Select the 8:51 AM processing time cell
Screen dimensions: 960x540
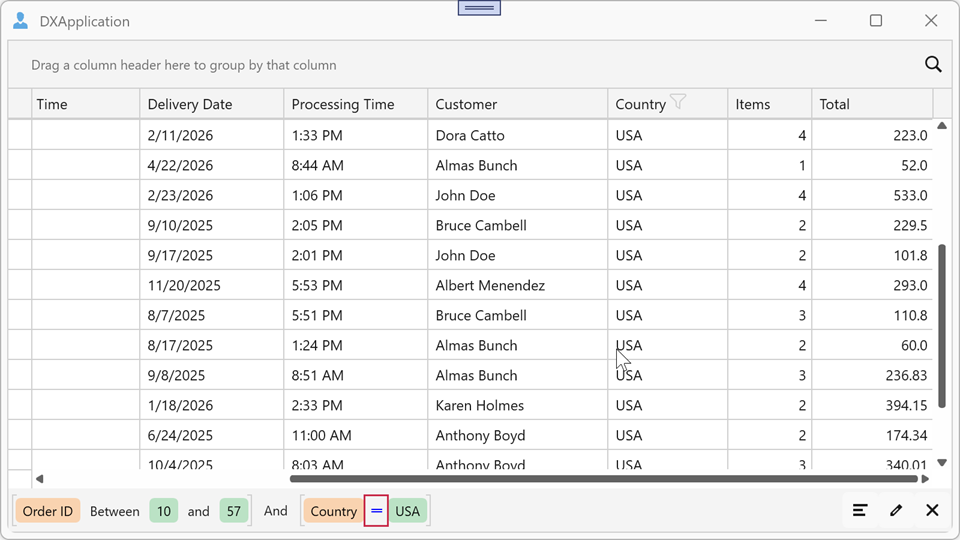356,375
